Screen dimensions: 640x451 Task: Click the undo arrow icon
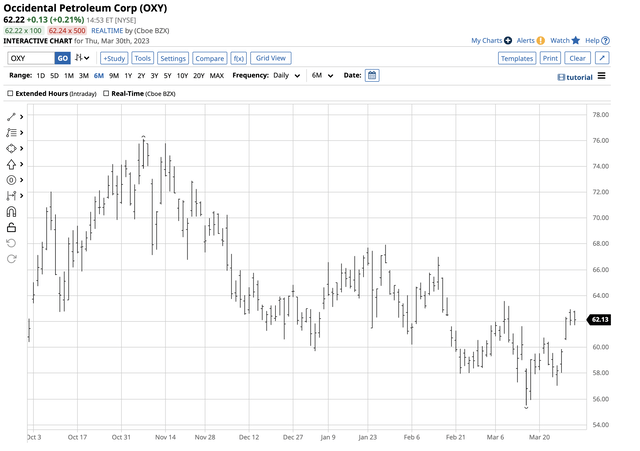pos(11,243)
